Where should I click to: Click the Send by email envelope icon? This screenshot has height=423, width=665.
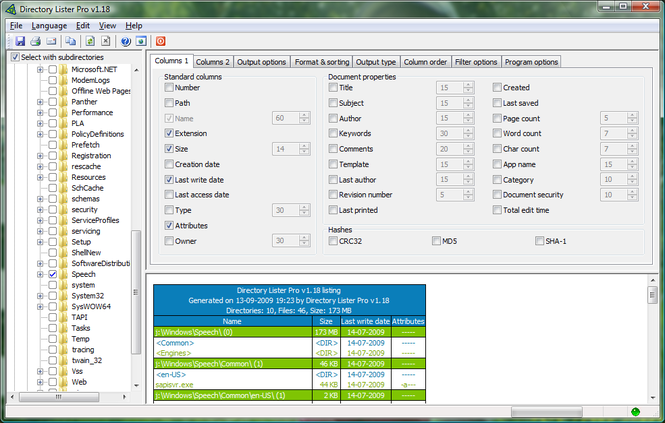51,41
